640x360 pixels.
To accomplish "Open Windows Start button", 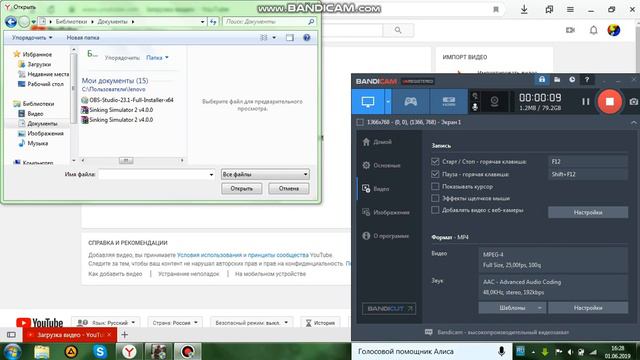I will 13,351.
